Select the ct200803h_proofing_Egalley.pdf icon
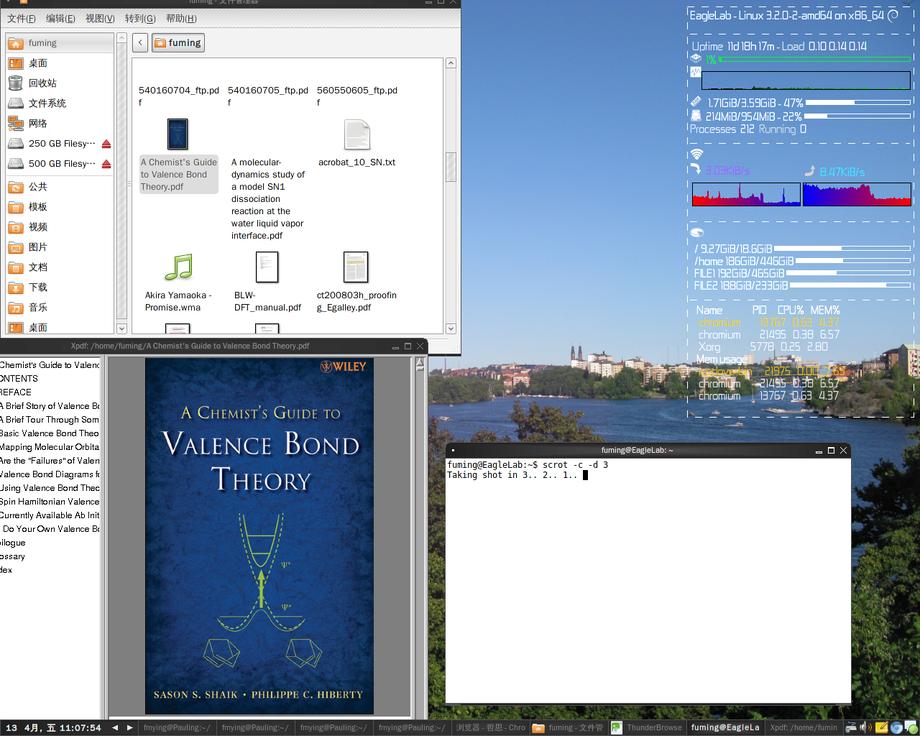Screen dimensions: 920x736 pyautogui.click(x=356, y=267)
